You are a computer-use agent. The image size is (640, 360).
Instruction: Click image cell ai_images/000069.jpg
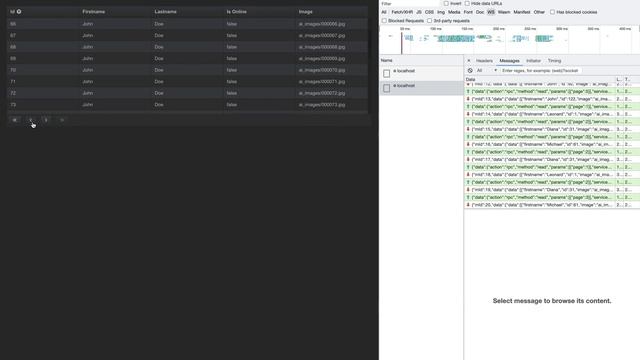332,59
